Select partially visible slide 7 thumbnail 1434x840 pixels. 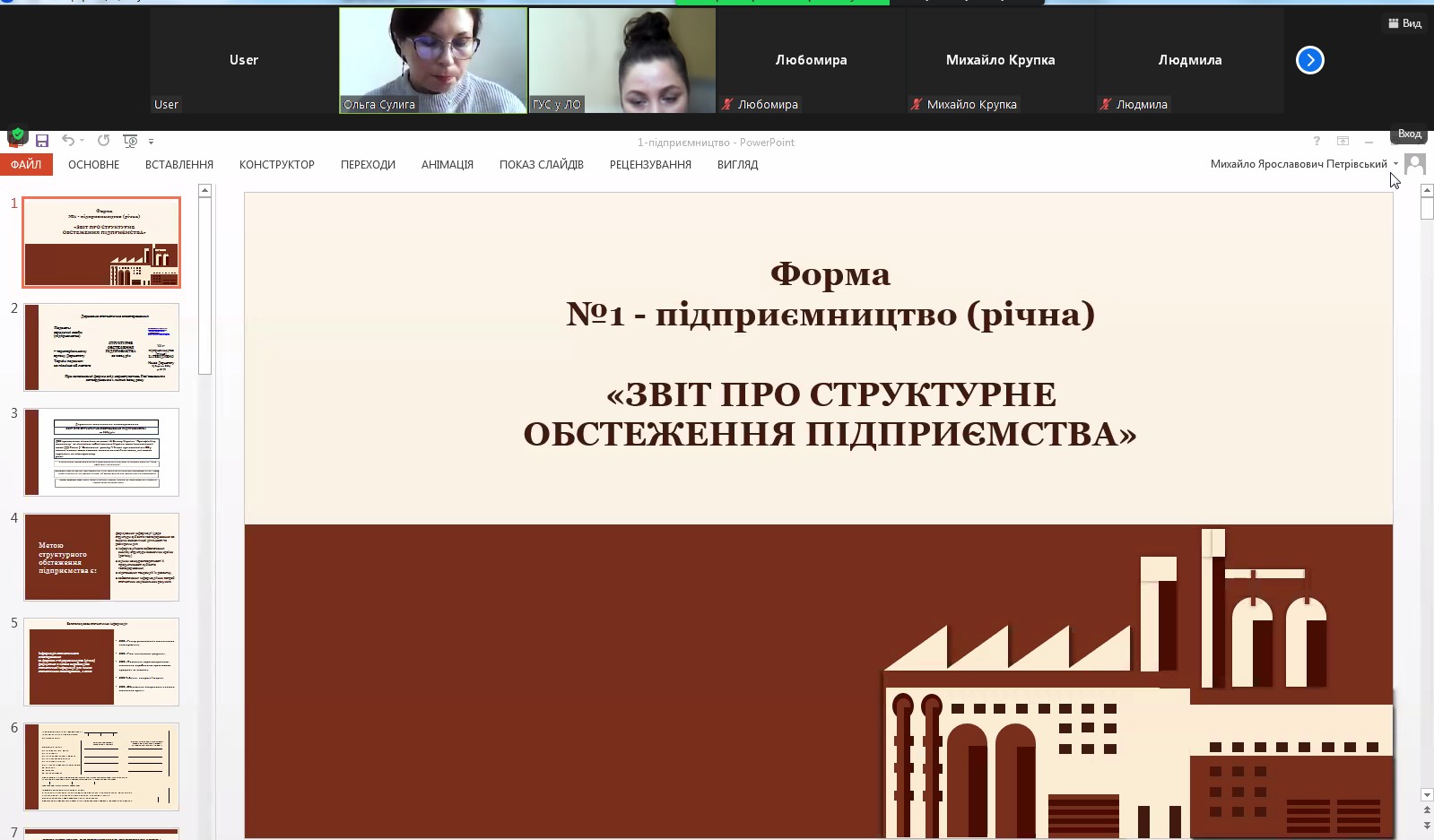click(101, 834)
